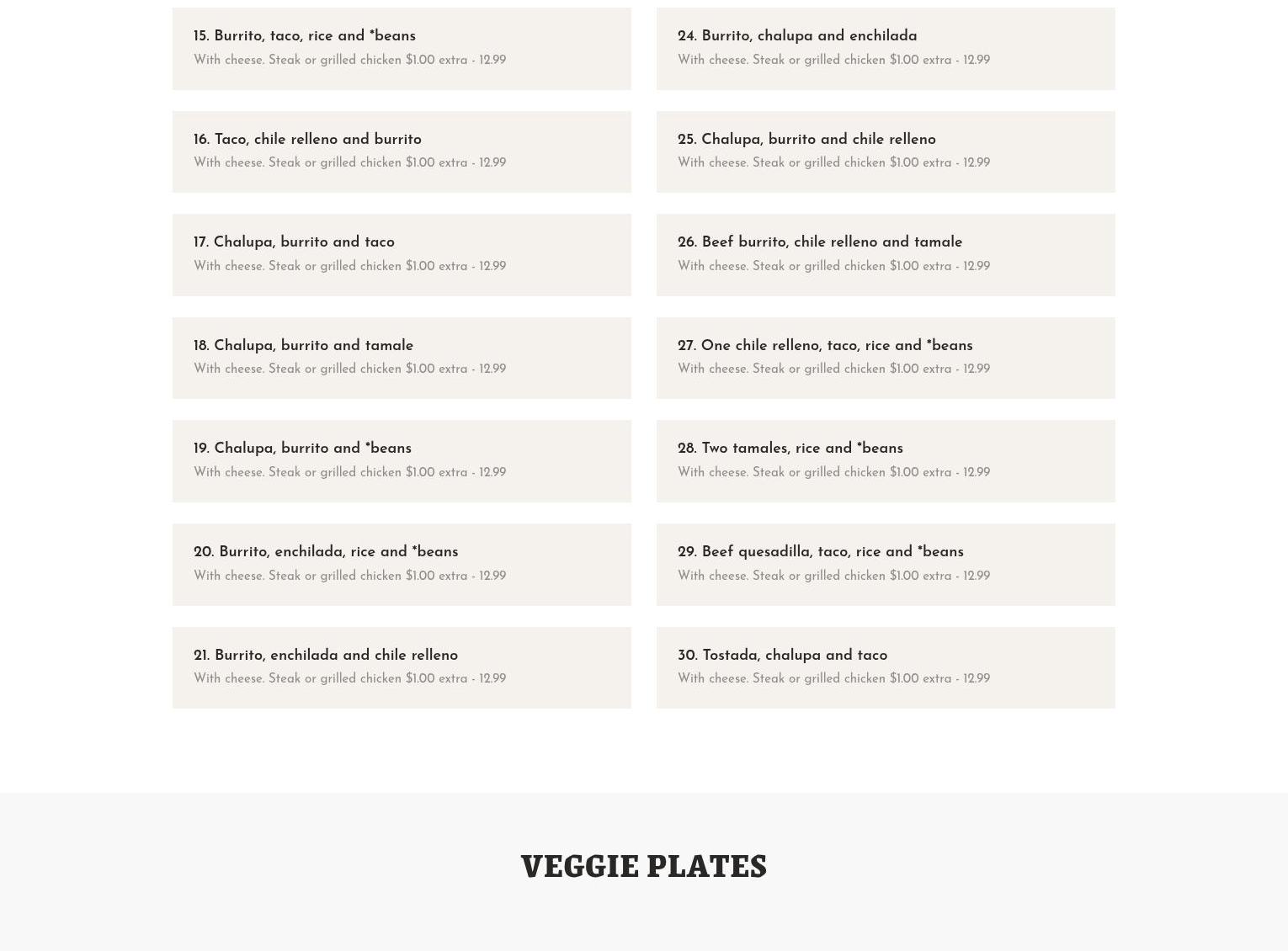Select 18 Chalupa, burrito and tamale card
The height and width of the screenshot is (951, 1288).
click(x=402, y=358)
